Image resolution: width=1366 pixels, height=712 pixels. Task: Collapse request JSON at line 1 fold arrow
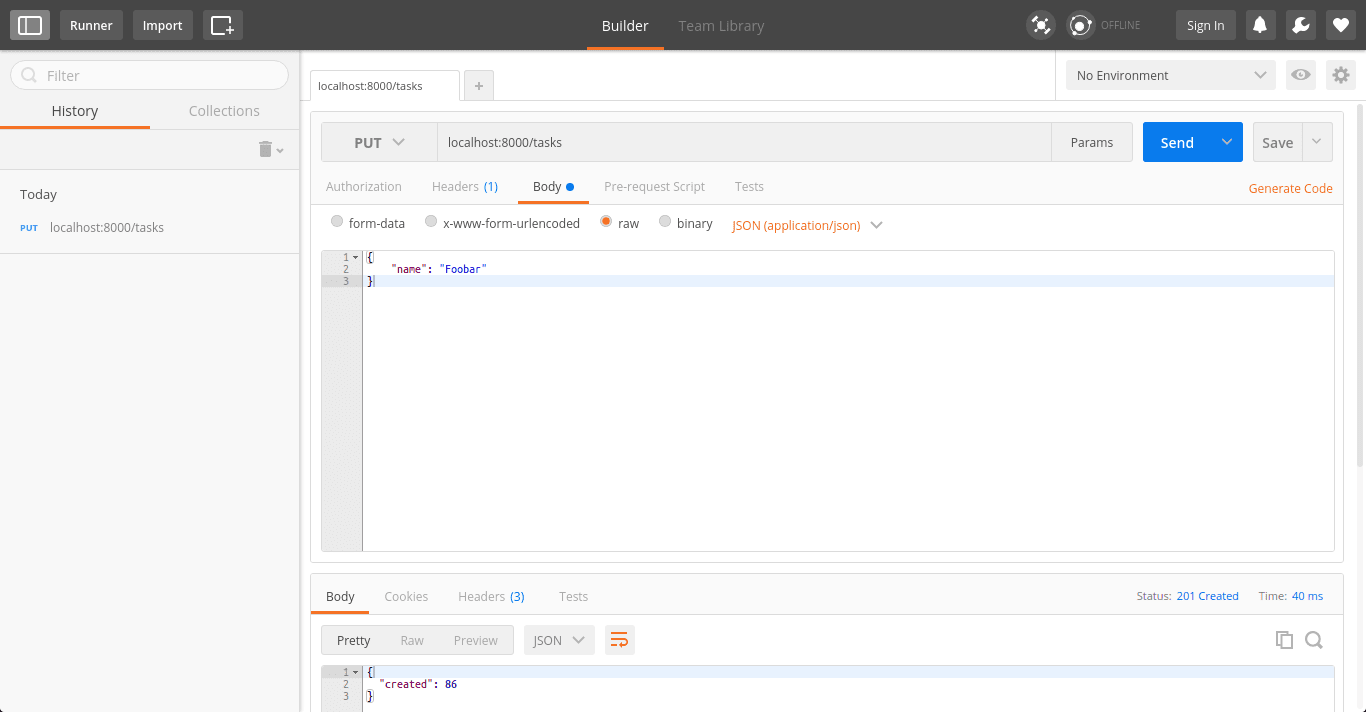355,257
